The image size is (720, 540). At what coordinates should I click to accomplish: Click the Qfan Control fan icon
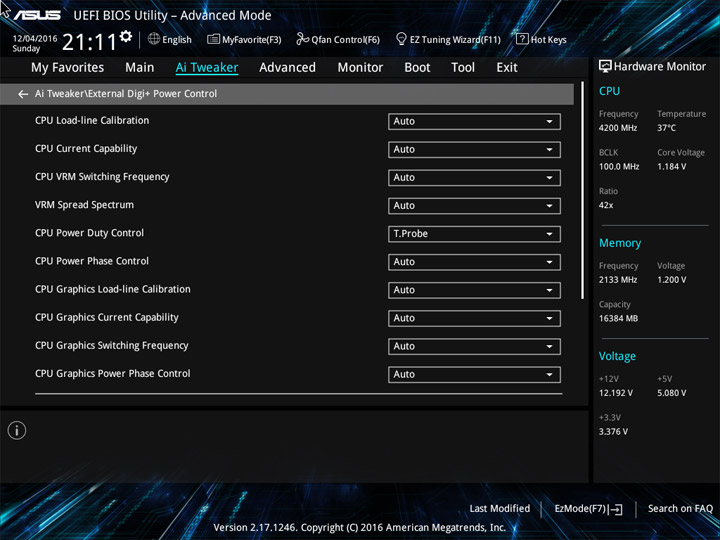point(302,39)
